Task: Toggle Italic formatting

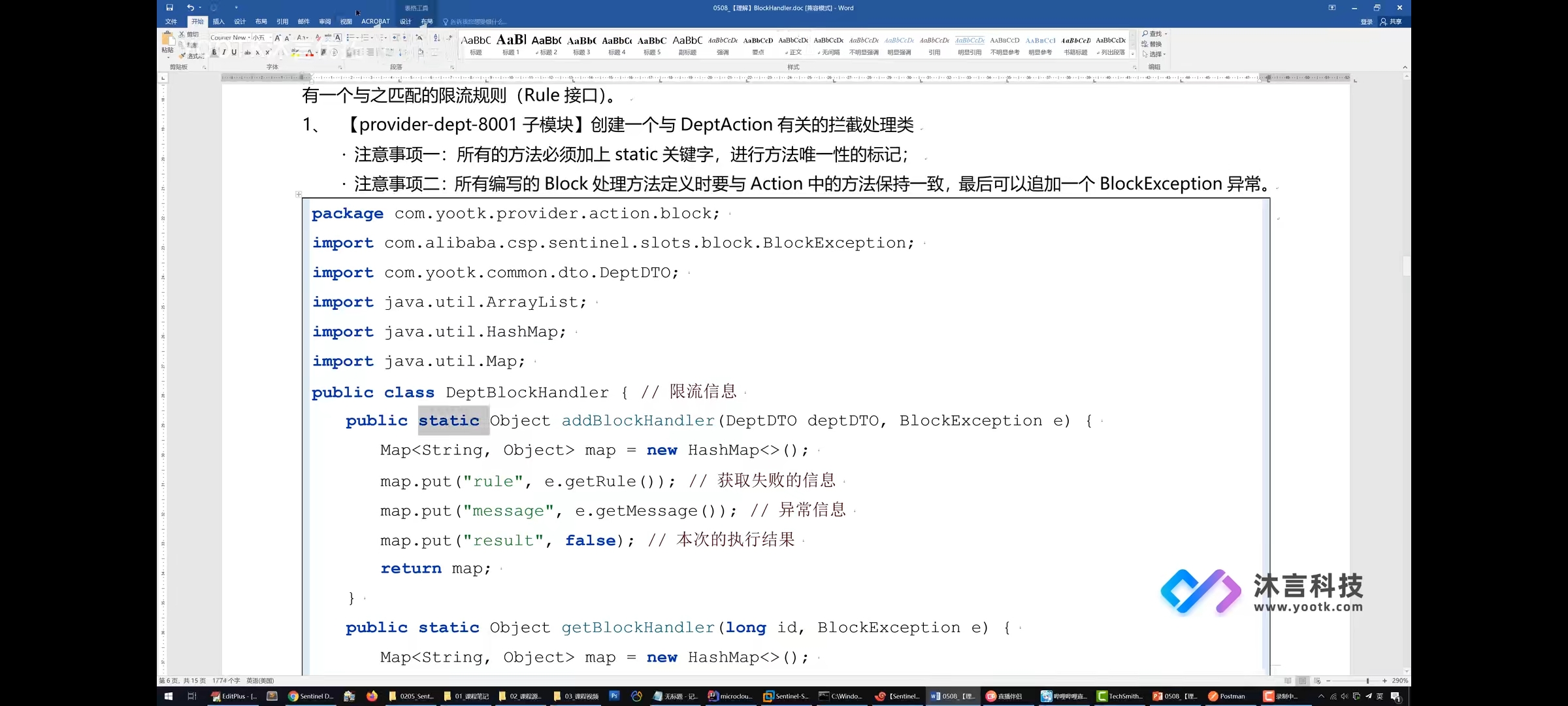Action: pyautogui.click(x=224, y=52)
